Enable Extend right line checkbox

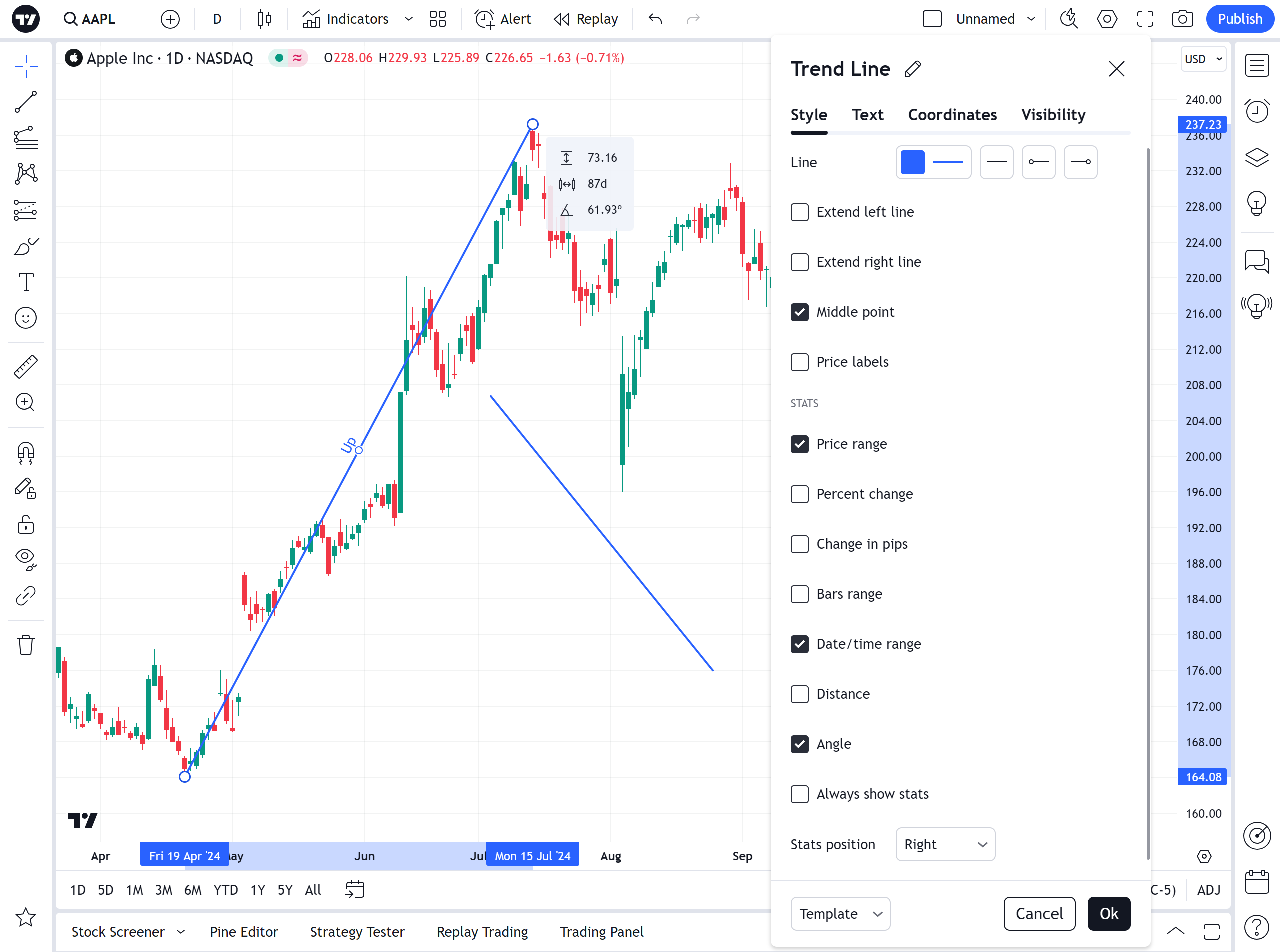pos(799,262)
